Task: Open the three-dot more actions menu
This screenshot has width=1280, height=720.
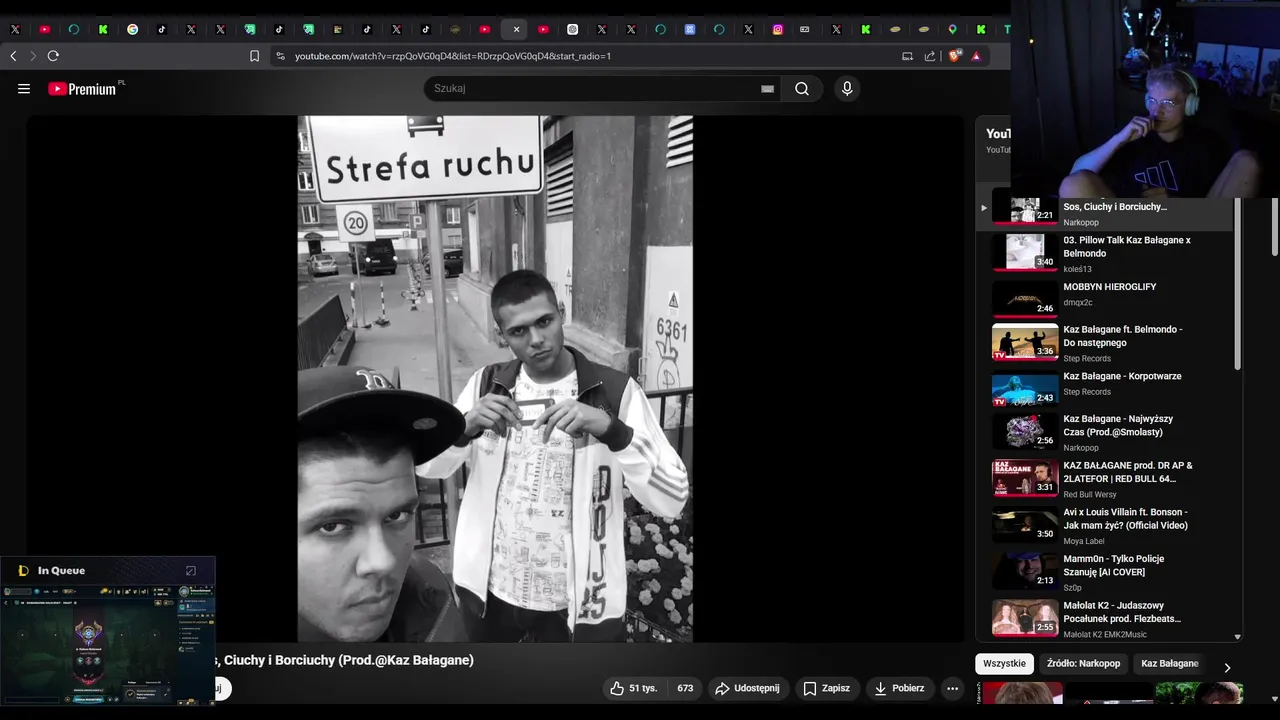Action: pos(952,688)
